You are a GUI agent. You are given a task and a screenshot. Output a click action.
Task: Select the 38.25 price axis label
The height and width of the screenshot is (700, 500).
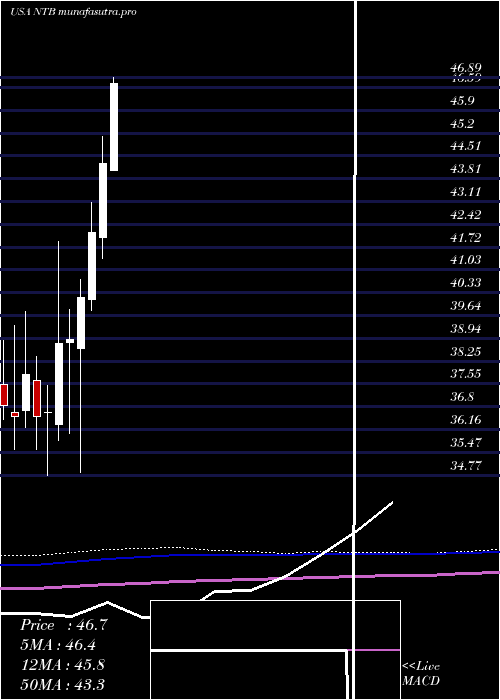click(x=465, y=352)
